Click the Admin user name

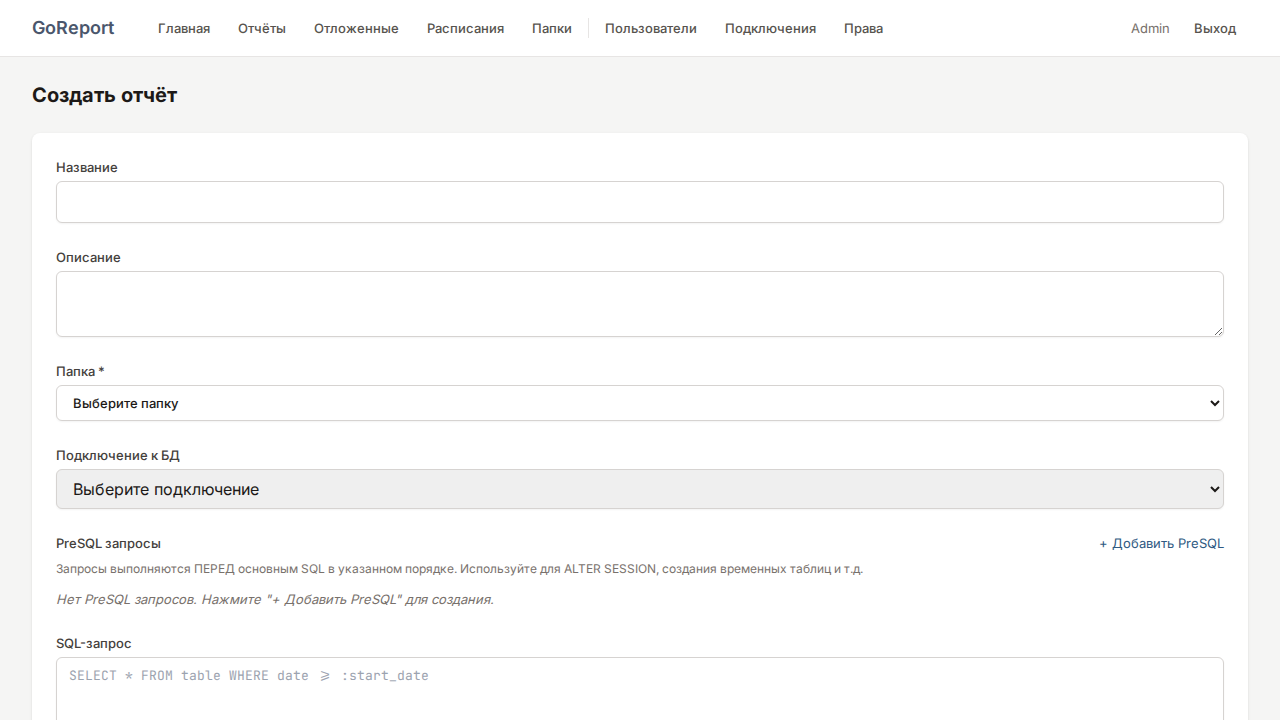(1150, 28)
